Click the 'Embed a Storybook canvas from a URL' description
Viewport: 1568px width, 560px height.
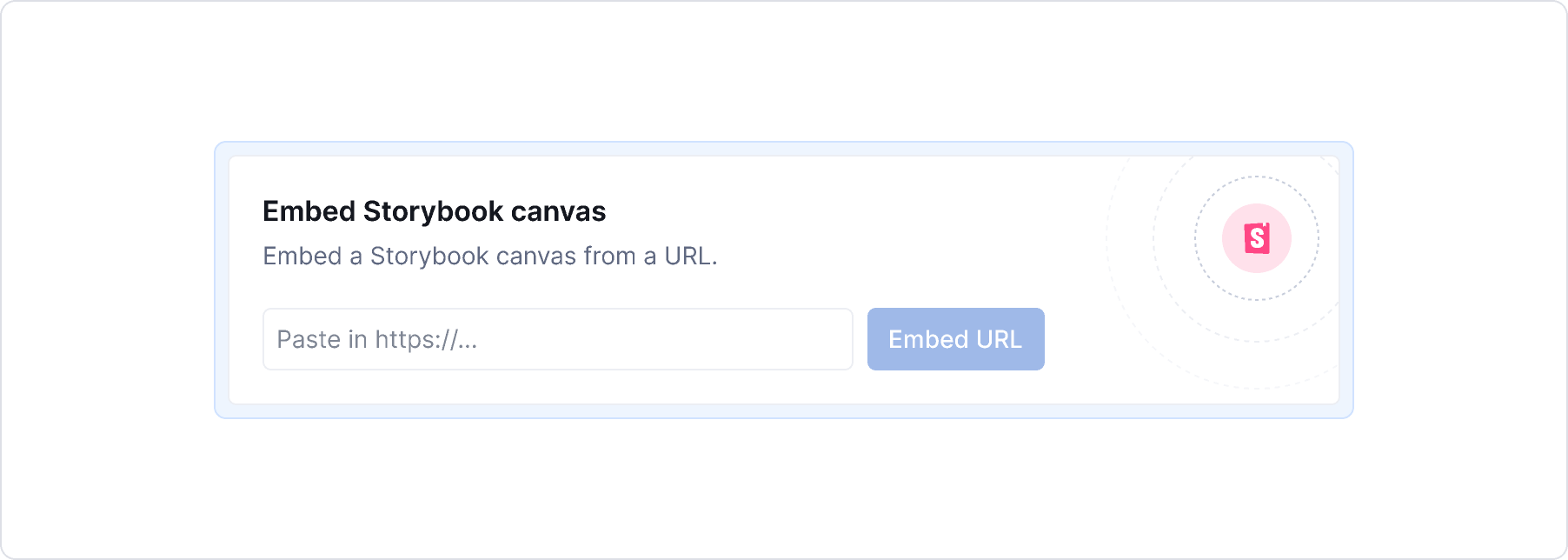pos(489,257)
